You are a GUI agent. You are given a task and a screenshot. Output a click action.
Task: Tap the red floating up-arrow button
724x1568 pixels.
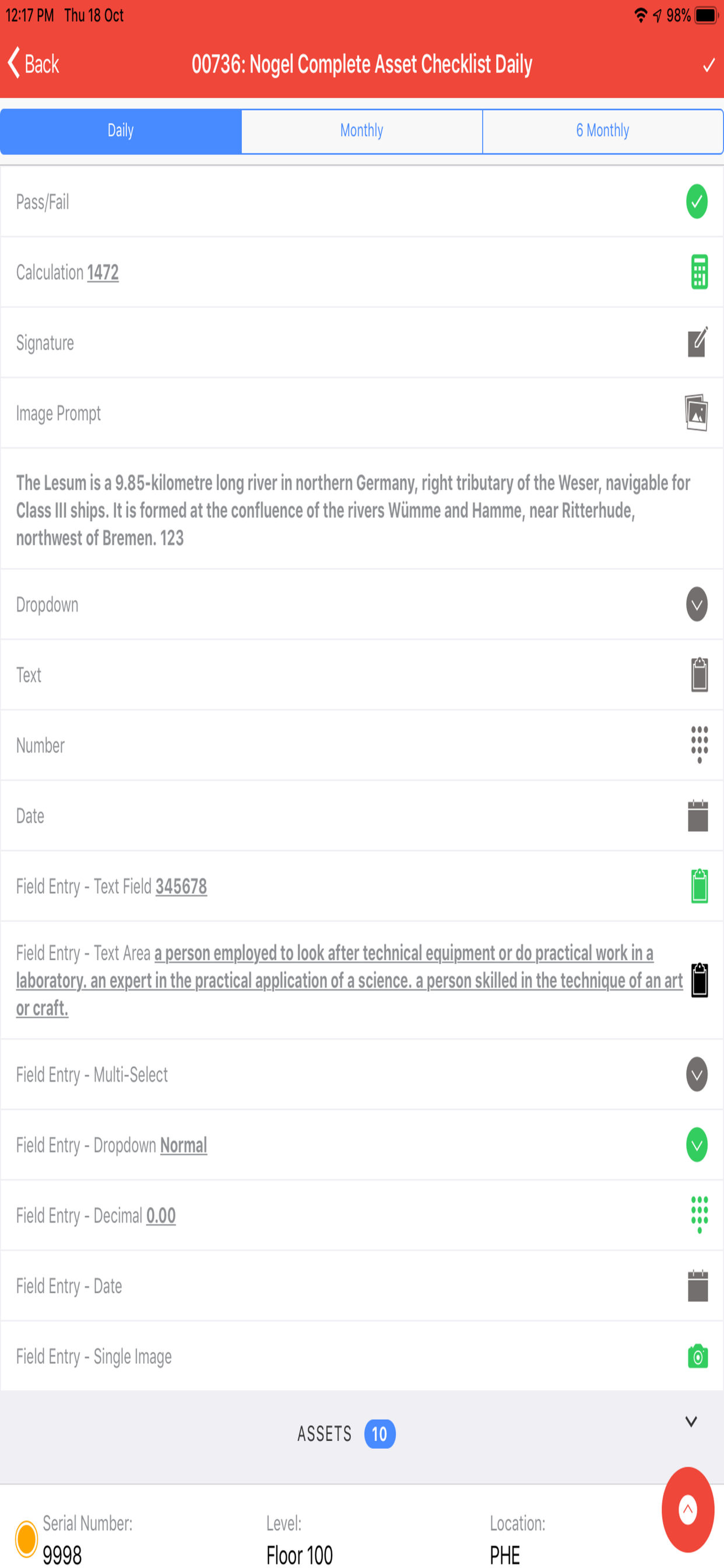pos(687,1510)
